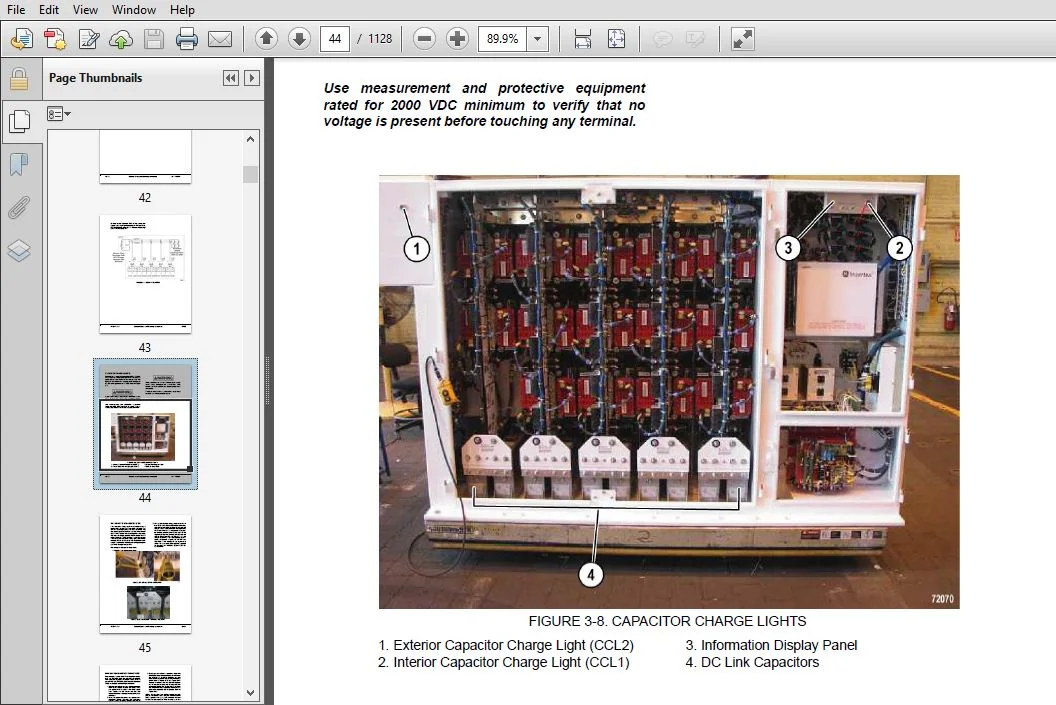Go to next page with down arrow
Screen dimensions: 1056x705
click(x=299, y=38)
